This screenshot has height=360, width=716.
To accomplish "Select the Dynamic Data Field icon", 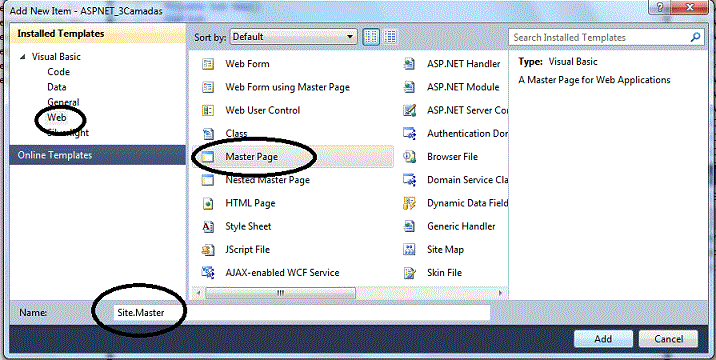I will tap(410, 203).
